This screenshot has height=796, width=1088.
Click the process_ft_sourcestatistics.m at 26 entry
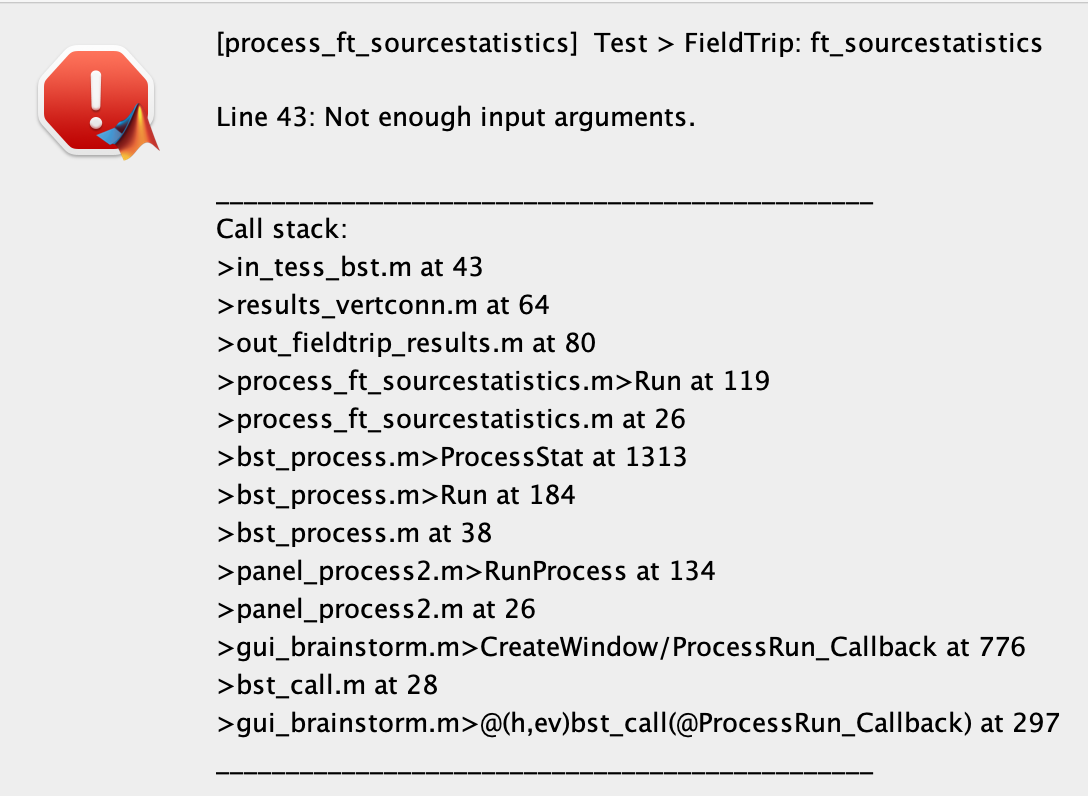pyautogui.click(x=451, y=419)
